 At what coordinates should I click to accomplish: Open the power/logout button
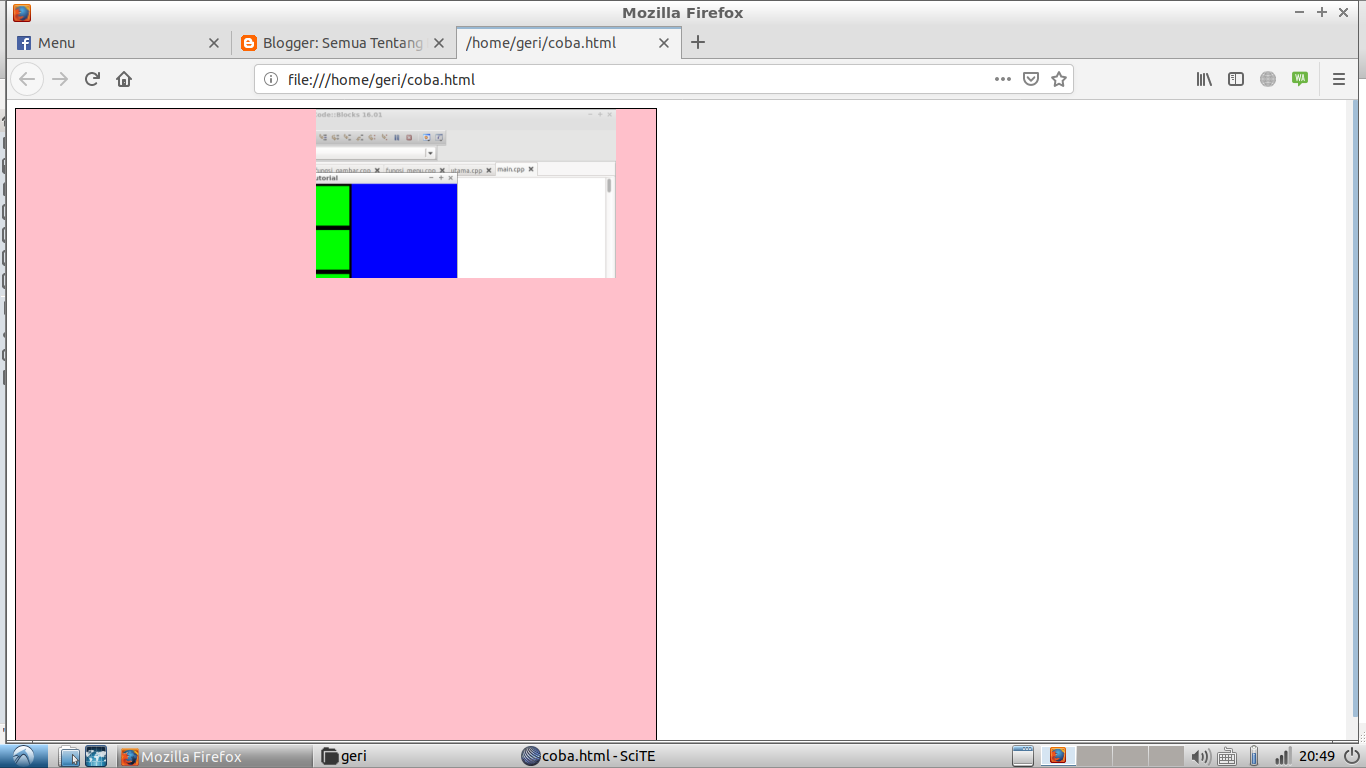pyautogui.click(x=1351, y=756)
